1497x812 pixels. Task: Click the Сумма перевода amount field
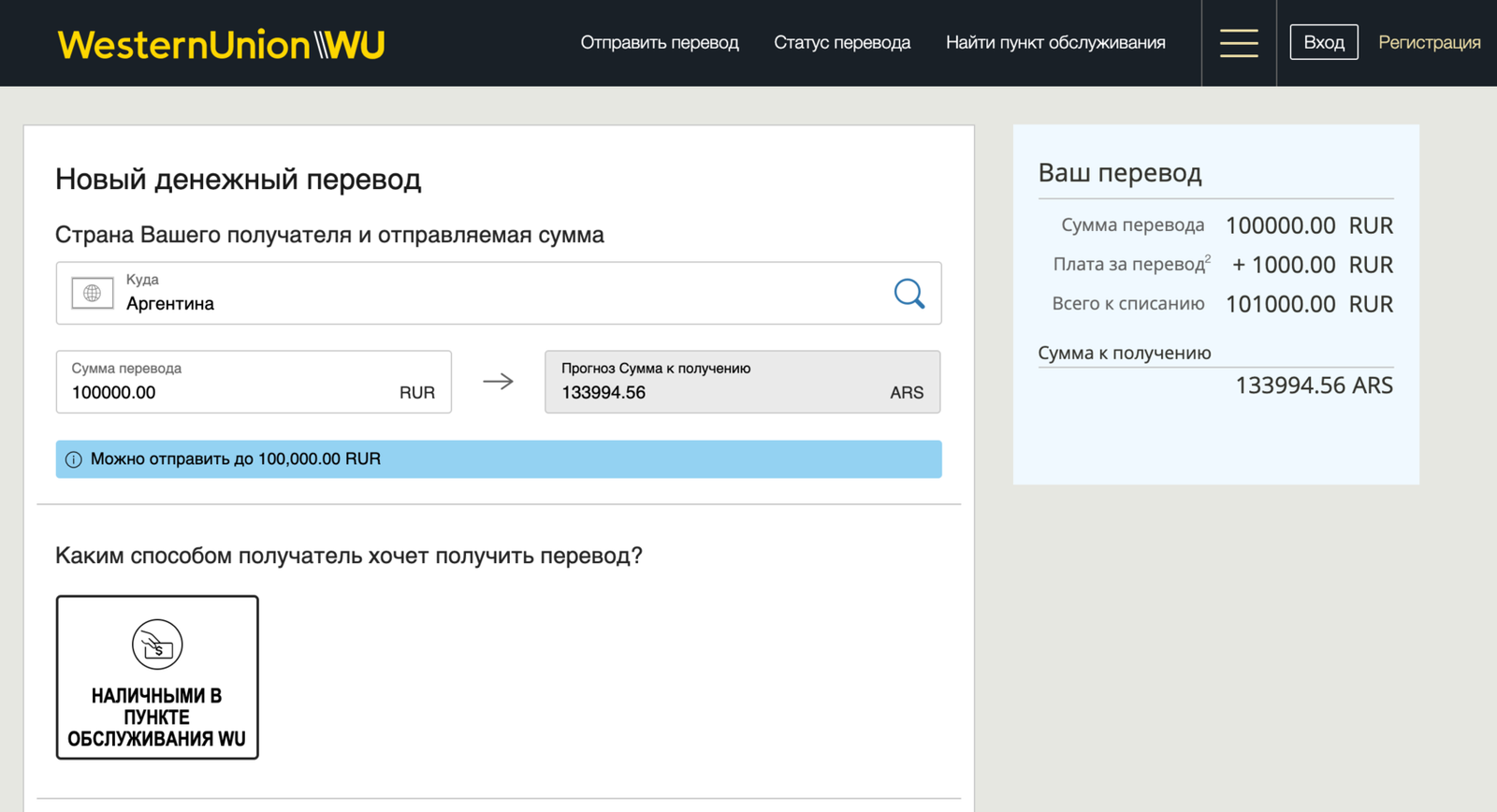pyautogui.click(x=254, y=382)
